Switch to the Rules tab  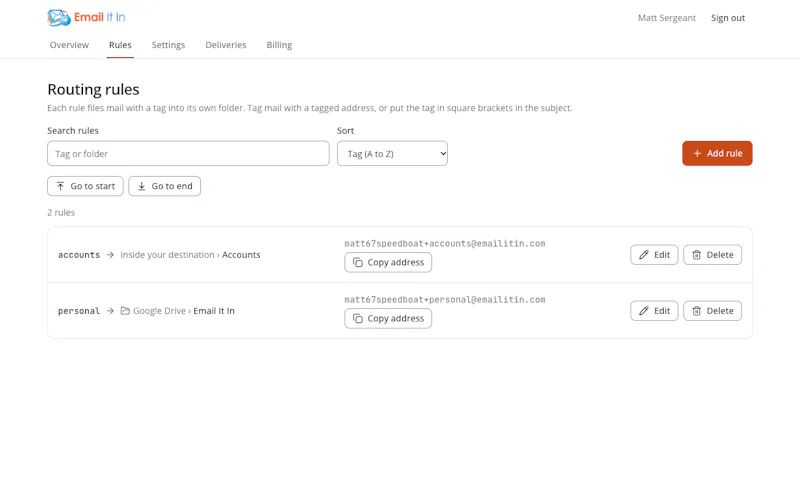120,45
